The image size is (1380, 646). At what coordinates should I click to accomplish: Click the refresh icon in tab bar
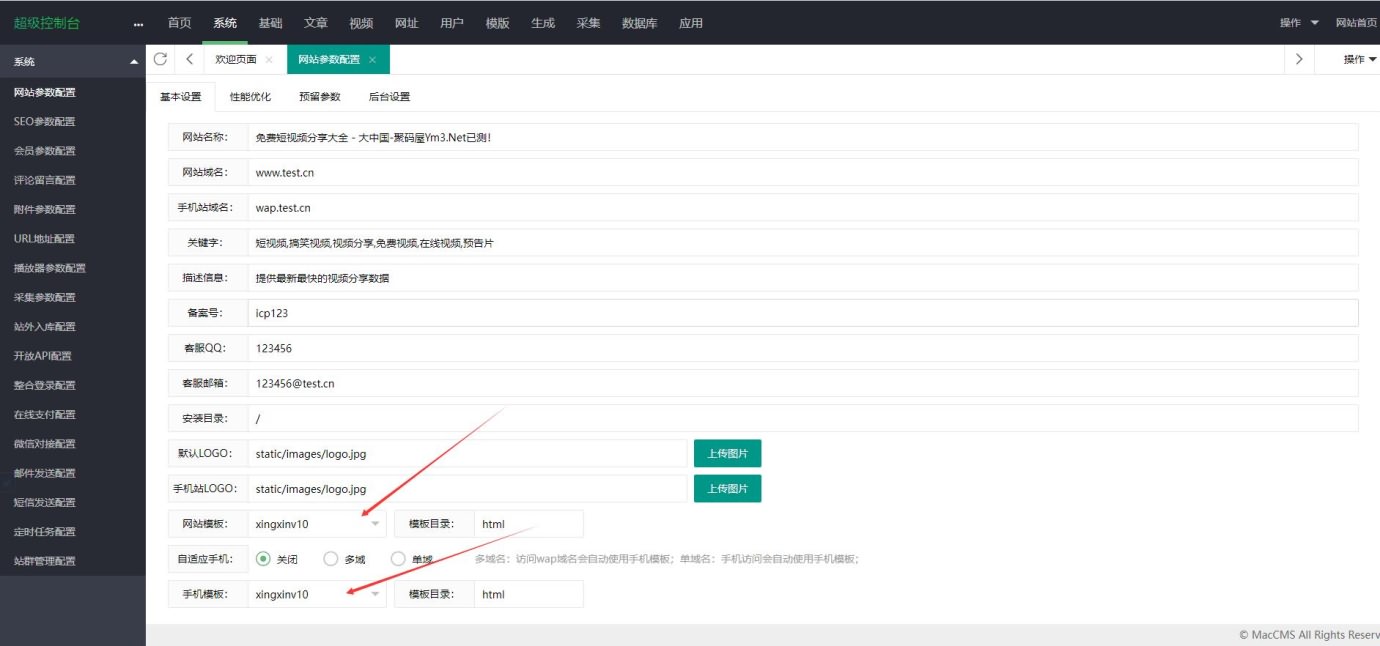pyautogui.click(x=160, y=59)
